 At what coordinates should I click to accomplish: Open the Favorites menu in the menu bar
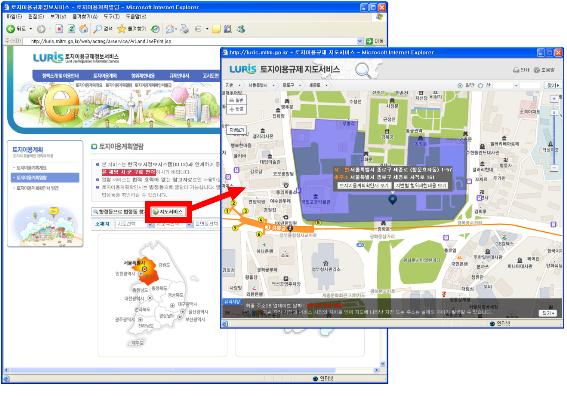click(85, 17)
